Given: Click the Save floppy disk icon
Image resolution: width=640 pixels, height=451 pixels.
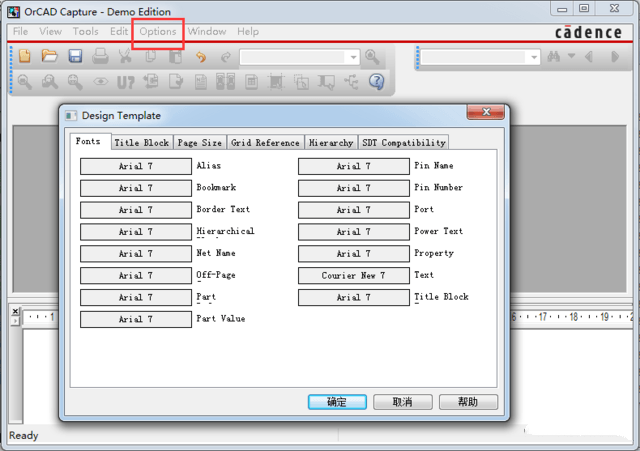Looking at the screenshot, I should (x=75, y=56).
